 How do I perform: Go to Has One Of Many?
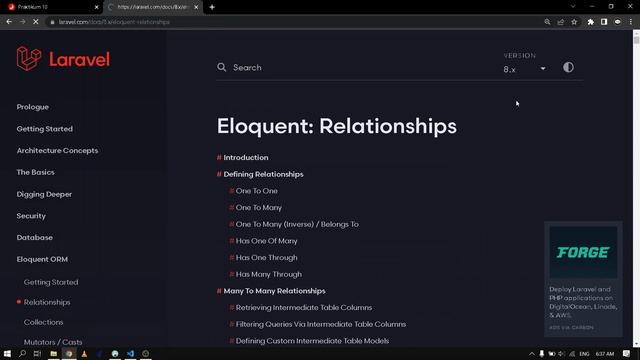coord(266,241)
